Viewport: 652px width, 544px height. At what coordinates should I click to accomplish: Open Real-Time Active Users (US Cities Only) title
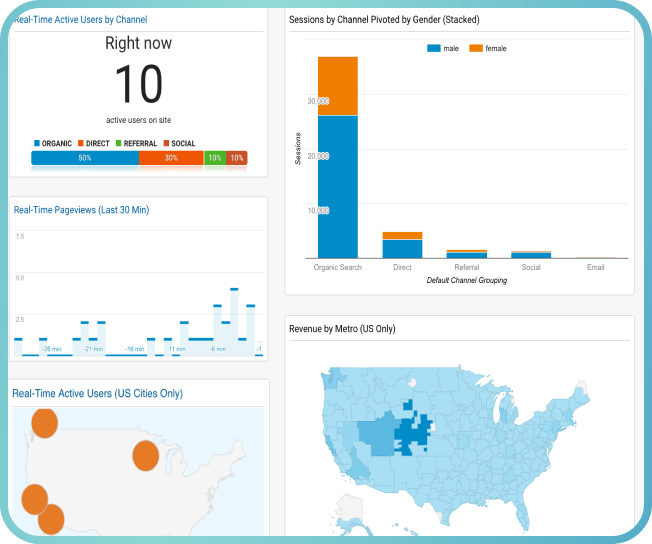[97, 393]
